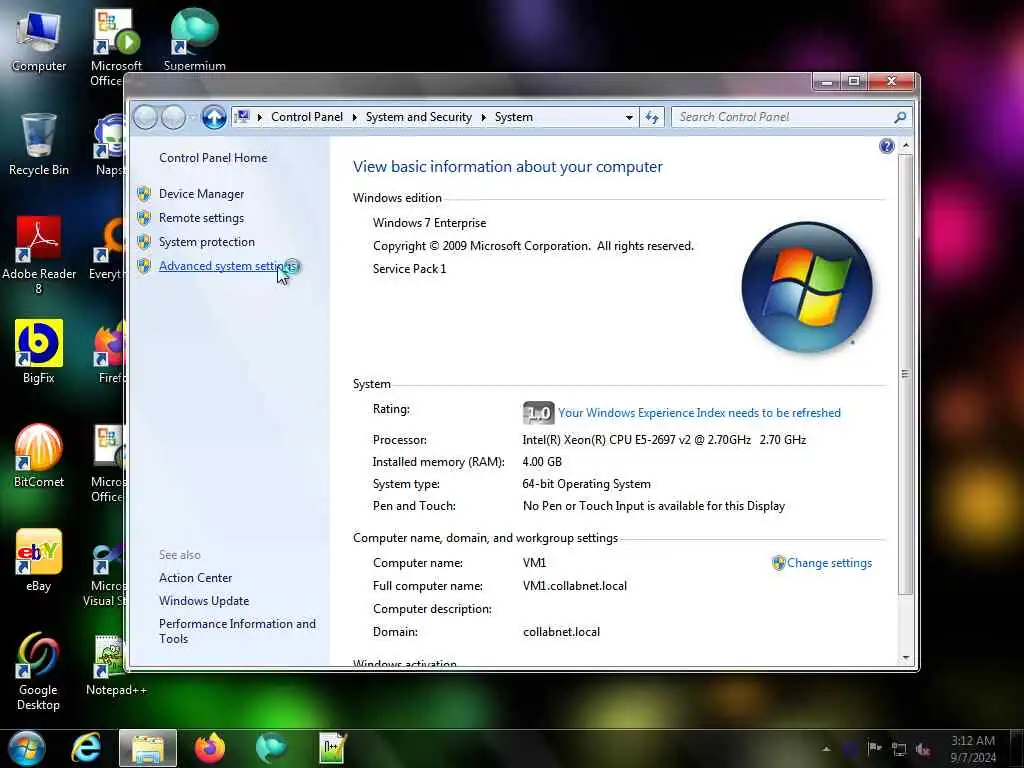Open the Action Center flag tray icon
This screenshot has width=1024, height=768.
click(x=874, y=748)
